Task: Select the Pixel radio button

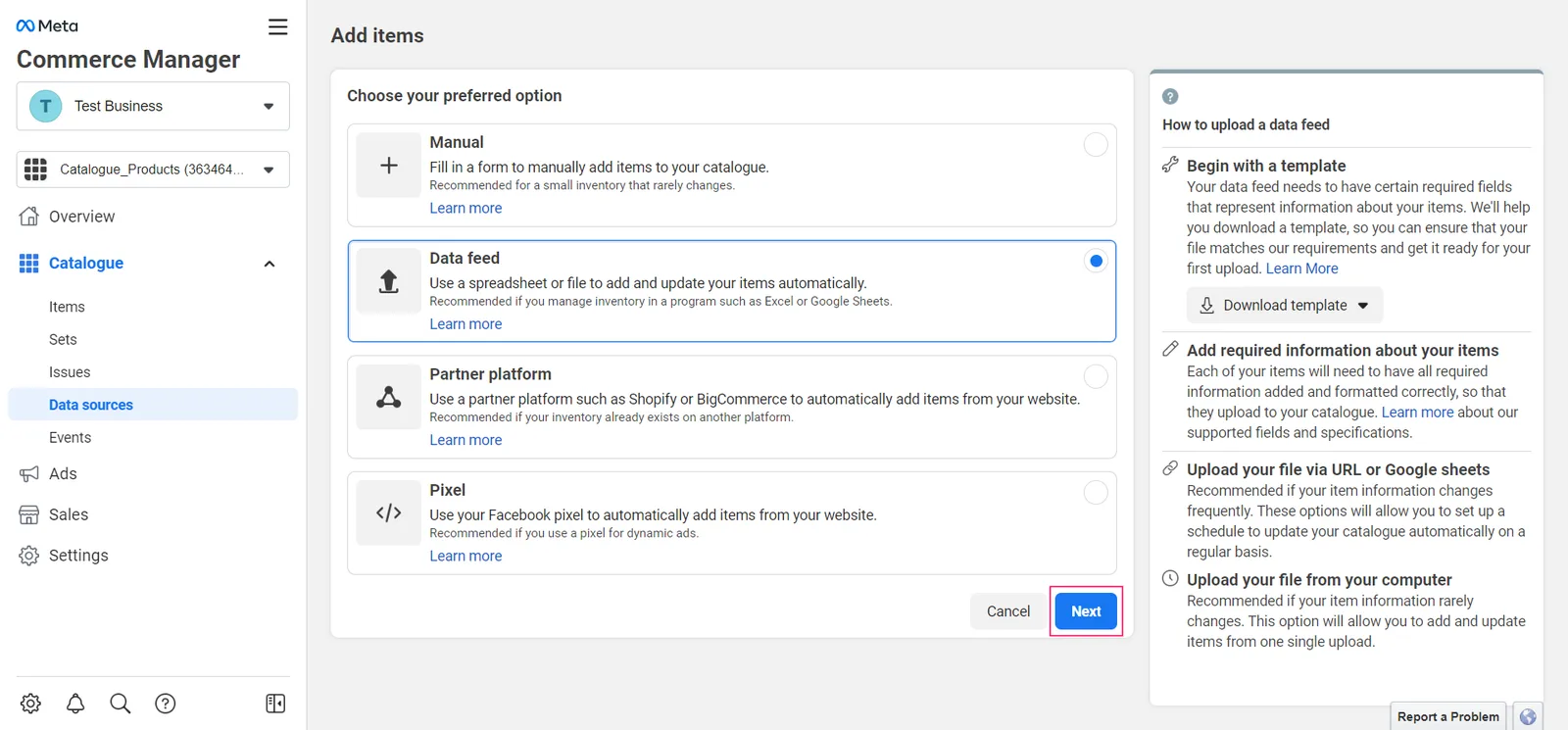Action: (x=1096, y=492)
